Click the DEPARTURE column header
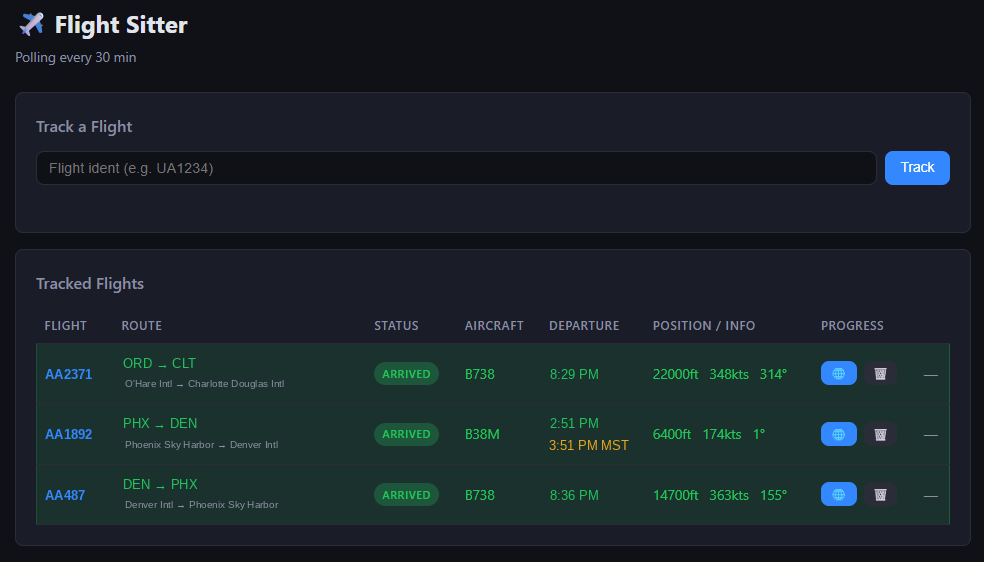 (x=584, y=326)
